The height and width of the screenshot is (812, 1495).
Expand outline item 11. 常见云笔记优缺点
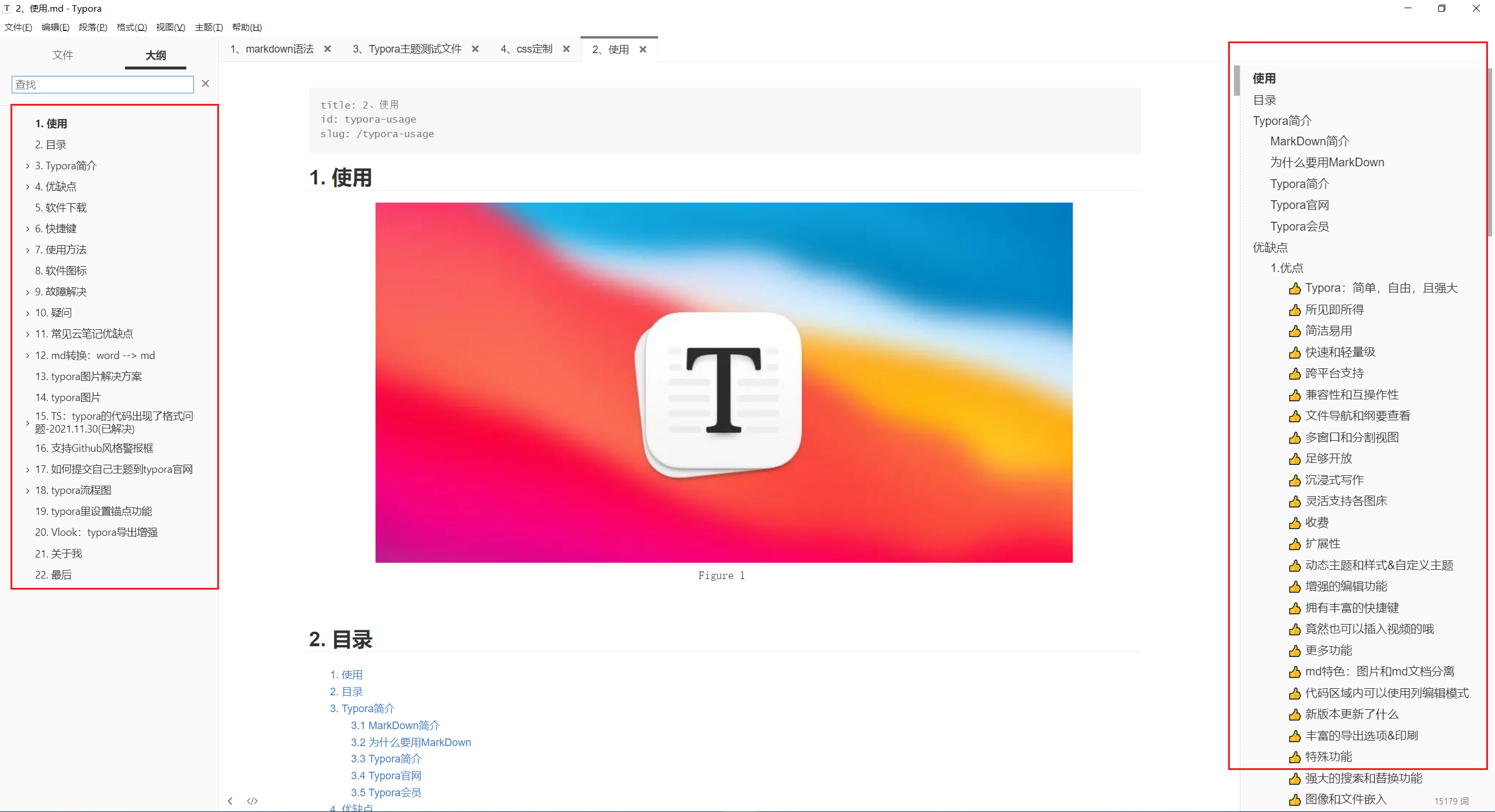pos(27,334)
